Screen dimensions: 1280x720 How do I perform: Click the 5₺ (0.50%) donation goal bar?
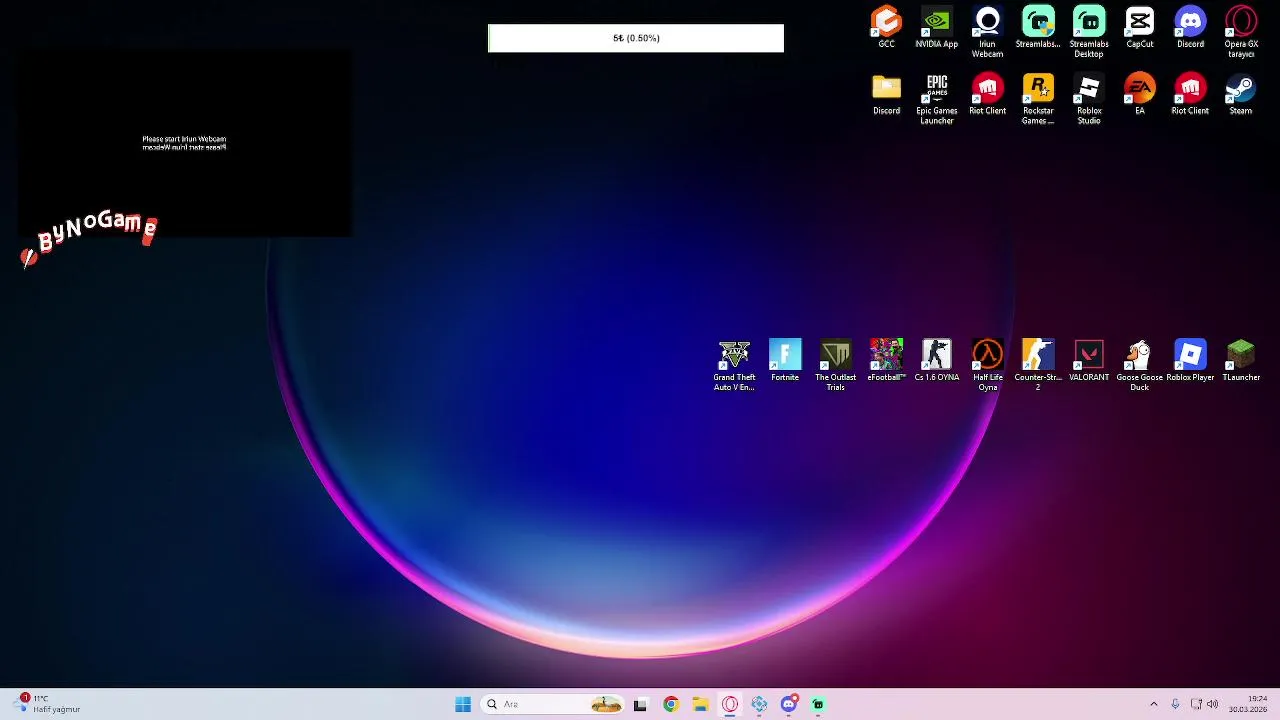636,38
